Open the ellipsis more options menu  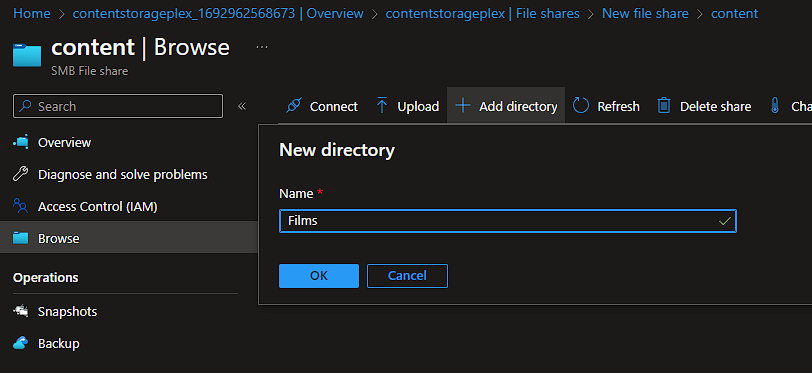pos(262,47)
